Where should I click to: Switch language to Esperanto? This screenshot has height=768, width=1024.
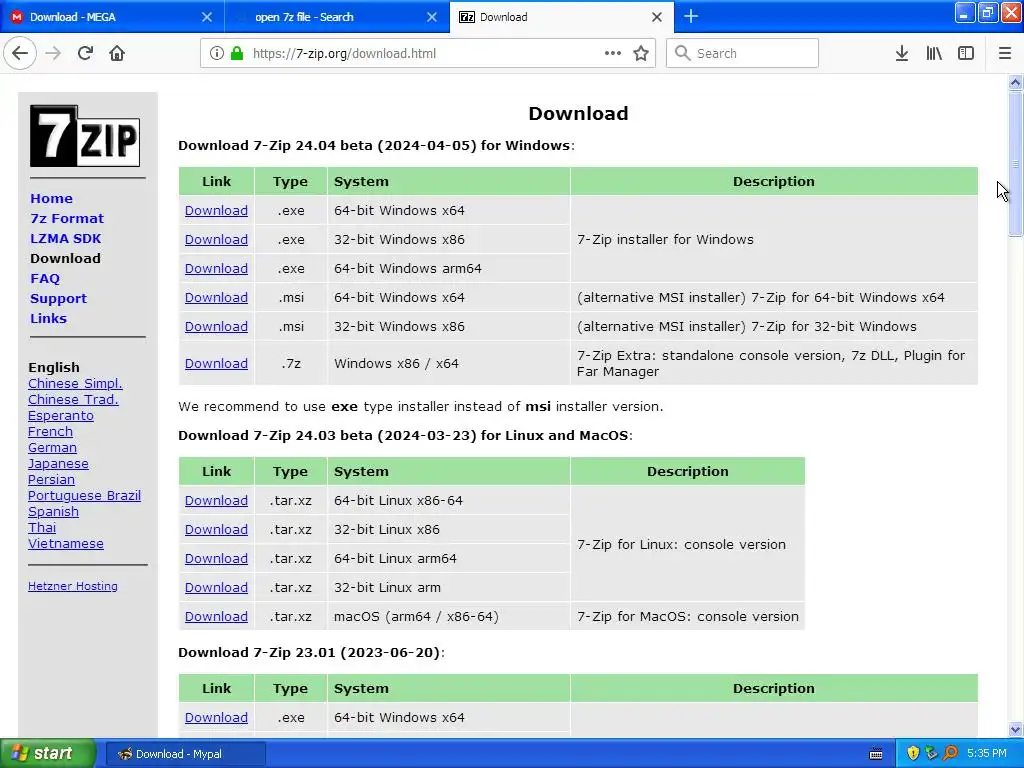[x=61, y=416]
